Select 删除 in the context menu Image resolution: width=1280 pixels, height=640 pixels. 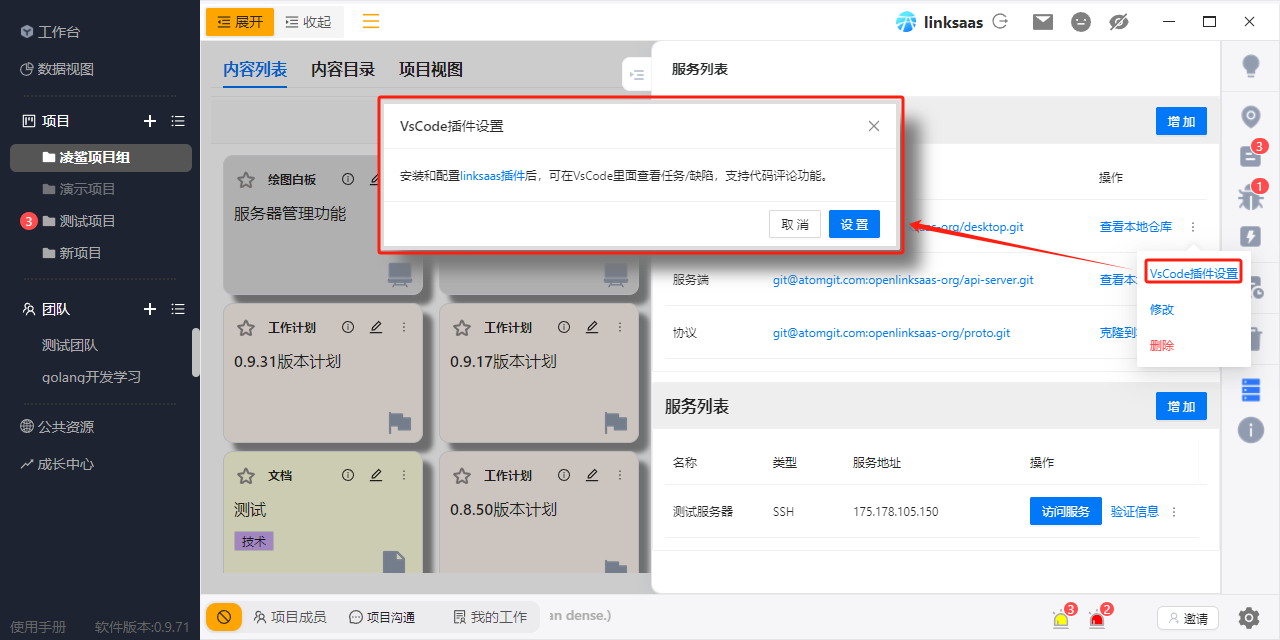(1162, 345)
